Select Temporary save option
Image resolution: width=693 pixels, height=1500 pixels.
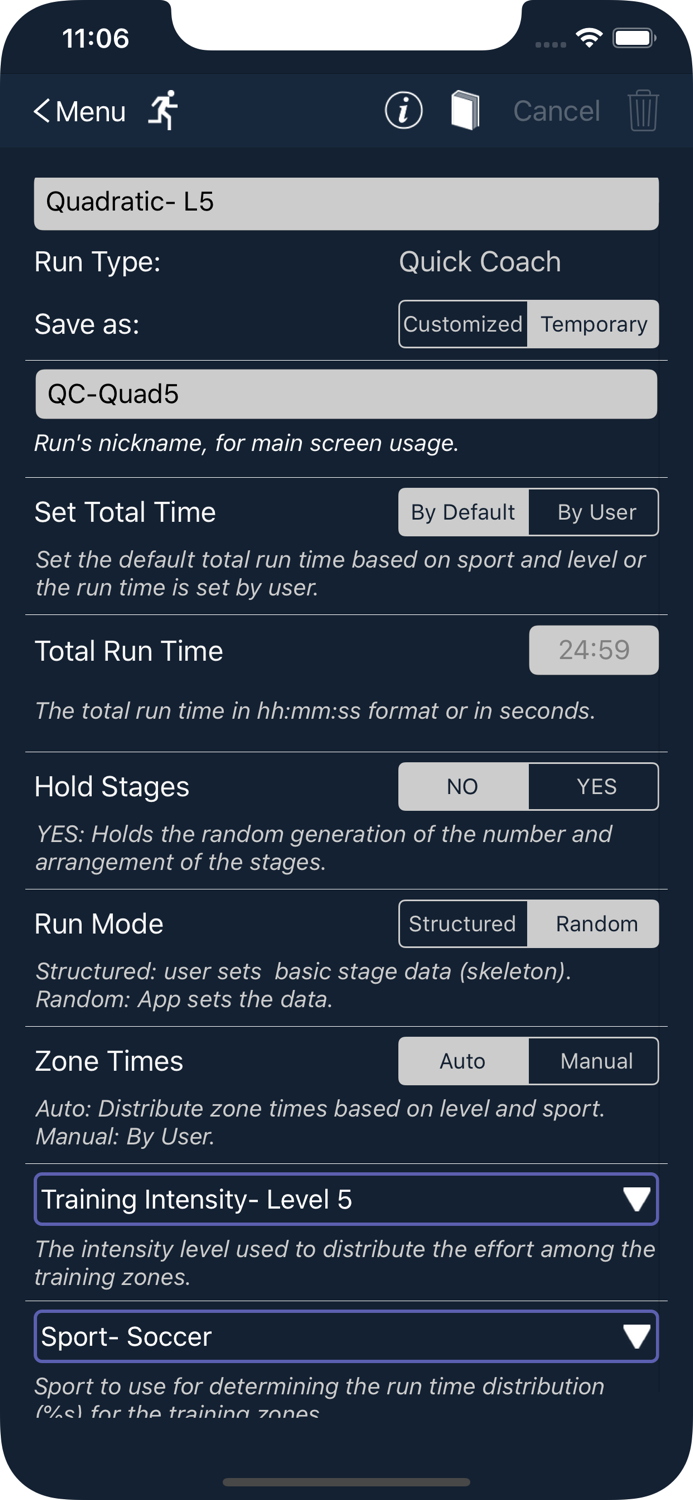594,324
